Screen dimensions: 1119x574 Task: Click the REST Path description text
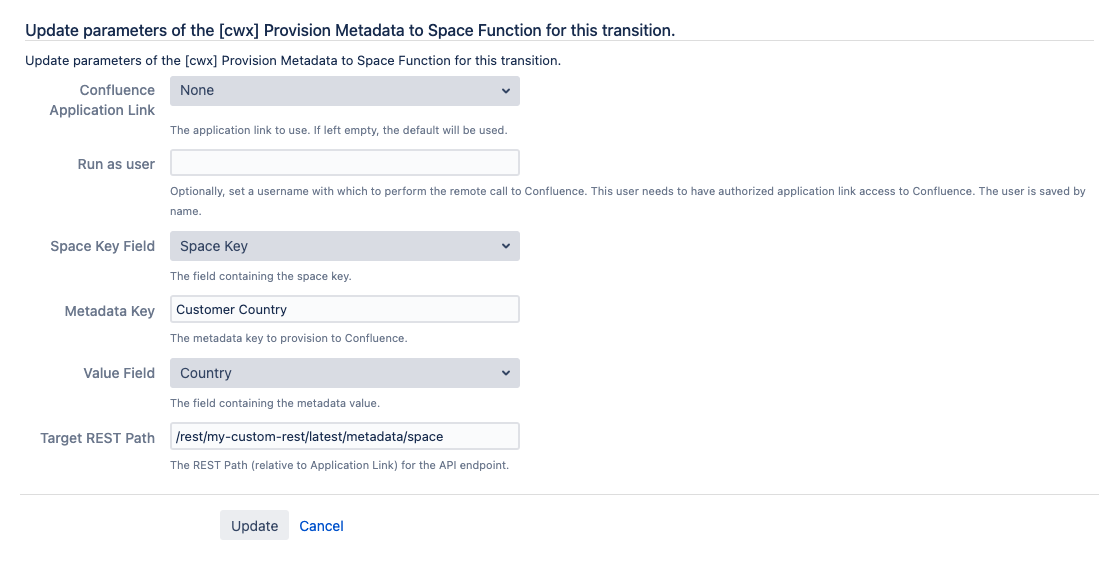[x=340, y=465]
